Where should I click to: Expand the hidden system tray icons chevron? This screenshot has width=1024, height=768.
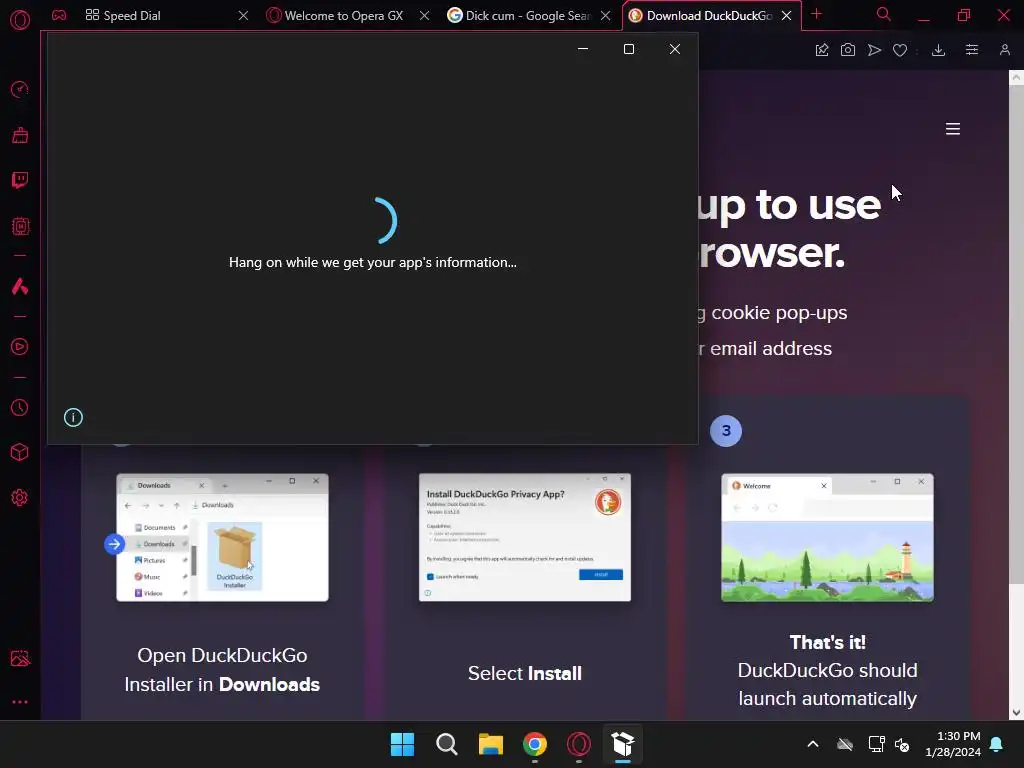point(813,744)
